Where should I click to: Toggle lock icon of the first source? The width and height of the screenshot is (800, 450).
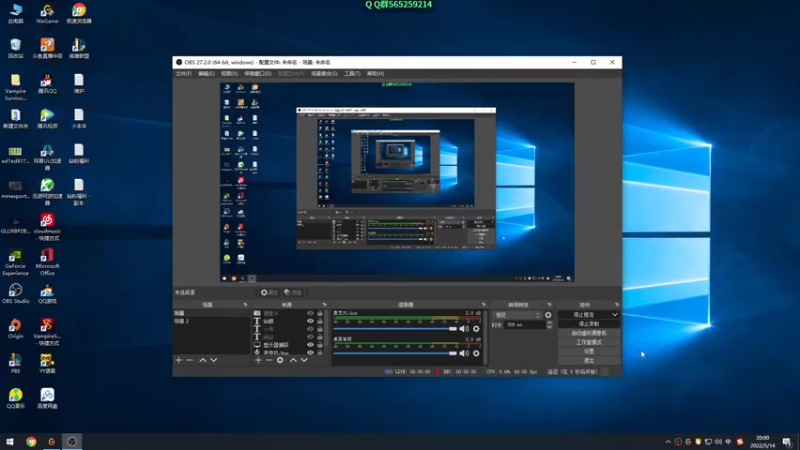click(320, 314)
